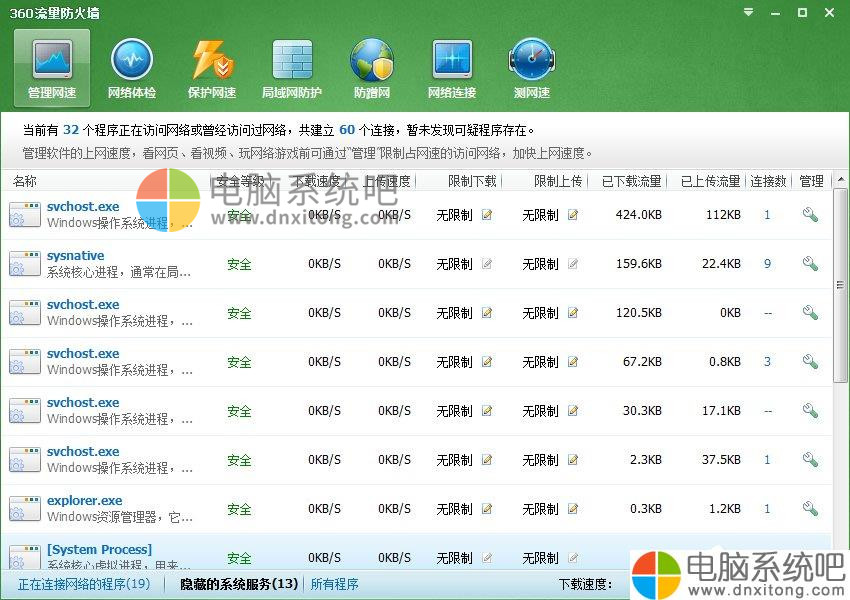Click the 管理 column header

tap(812, 181)
